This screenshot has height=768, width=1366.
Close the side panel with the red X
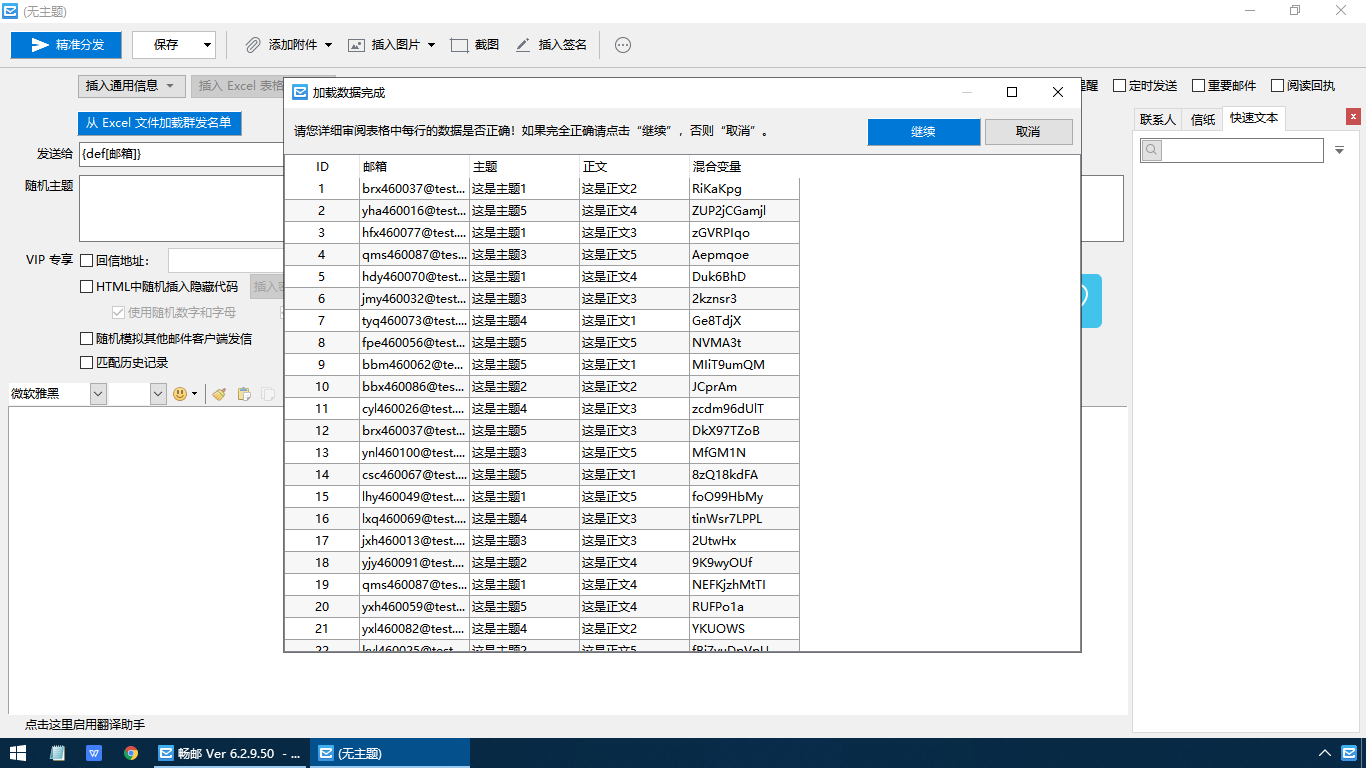click(1354, 117)
